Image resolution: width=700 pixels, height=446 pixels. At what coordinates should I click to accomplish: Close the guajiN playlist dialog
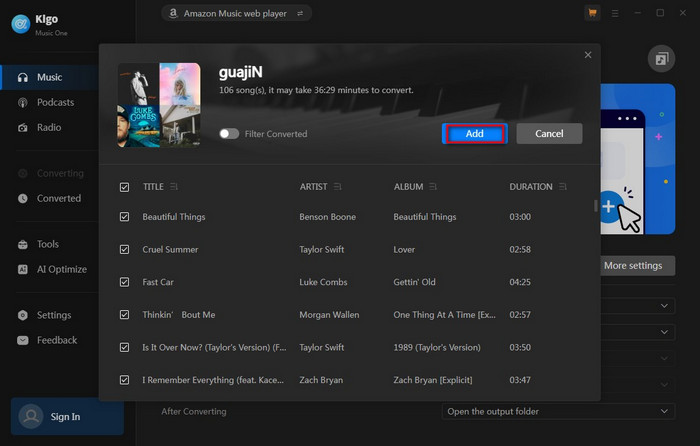(588, 55)
